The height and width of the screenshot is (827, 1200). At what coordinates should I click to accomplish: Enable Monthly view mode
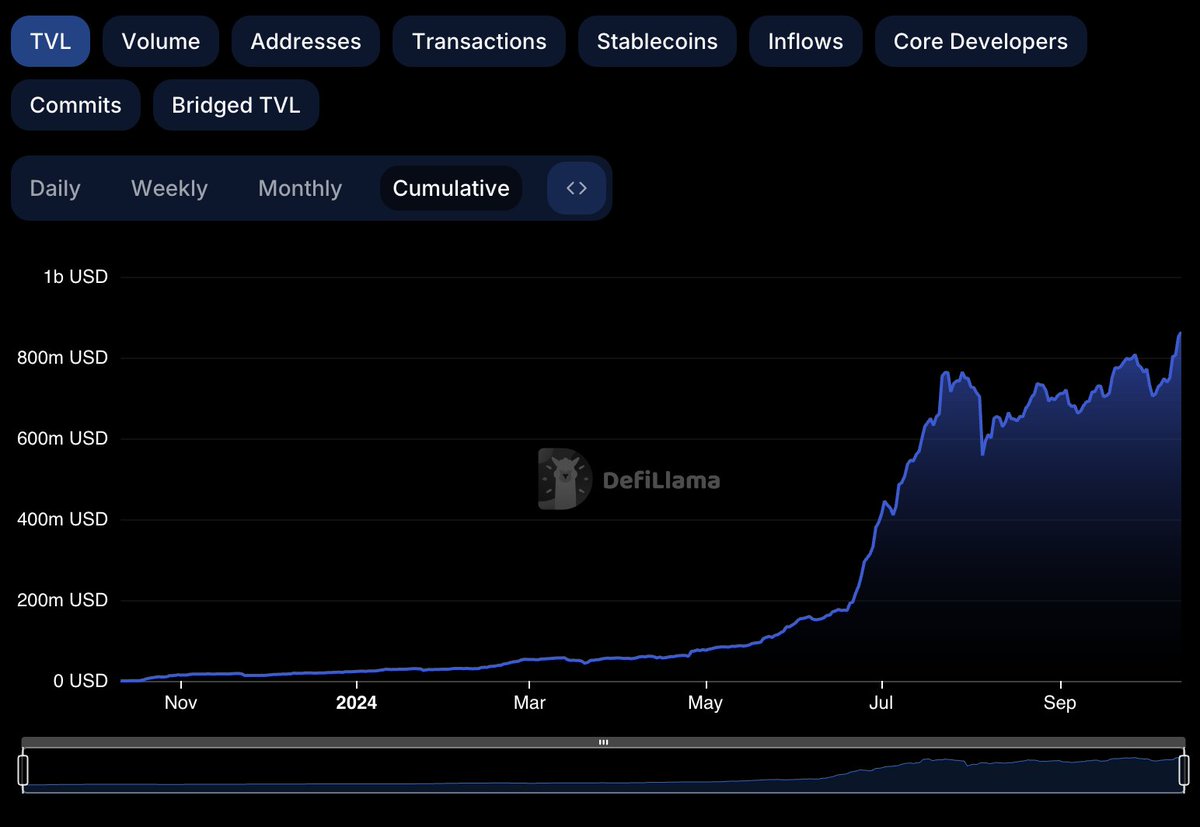299,188
